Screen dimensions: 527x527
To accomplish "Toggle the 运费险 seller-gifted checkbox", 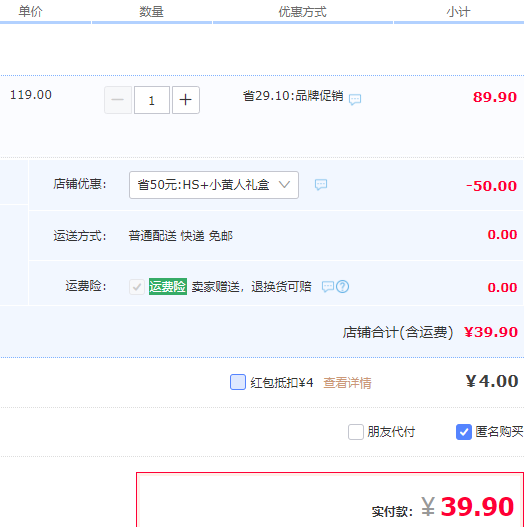I will point(137,287).
